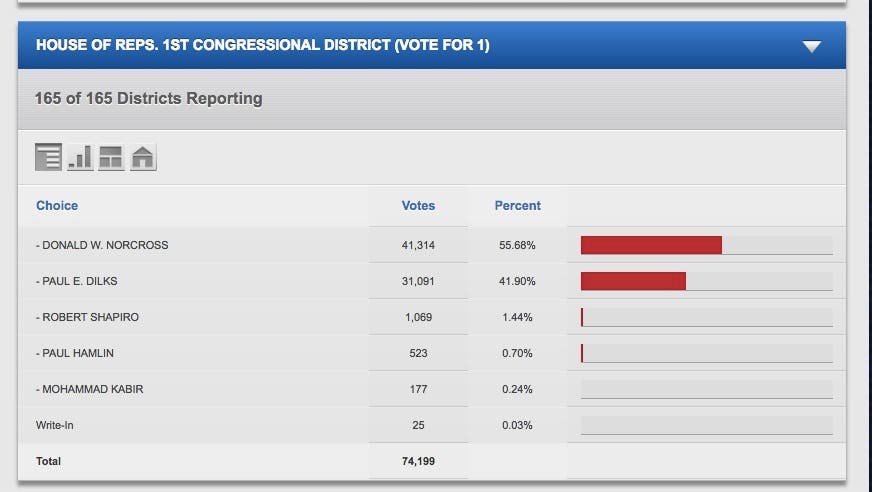This screenshot has width=872, height=492.
Task: Sort by the Percent column header
Action: point(517,205)
